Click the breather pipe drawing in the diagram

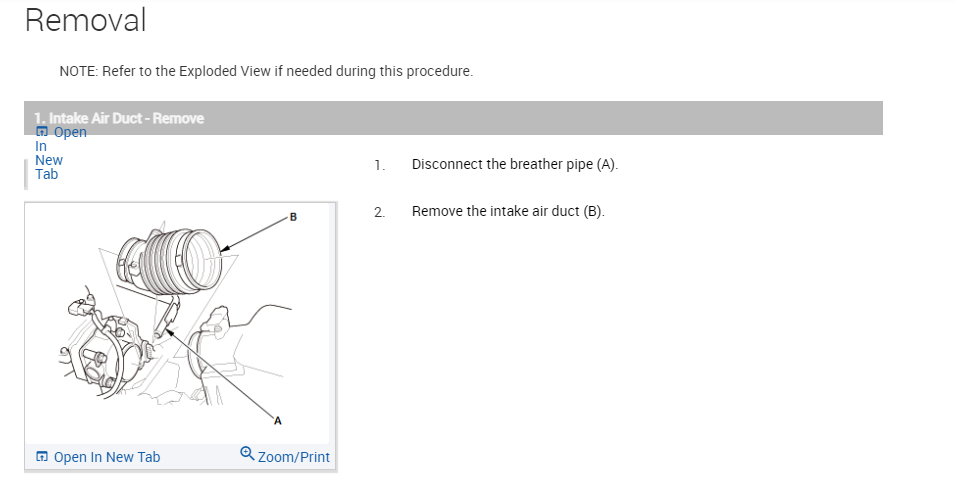[168, 320]
